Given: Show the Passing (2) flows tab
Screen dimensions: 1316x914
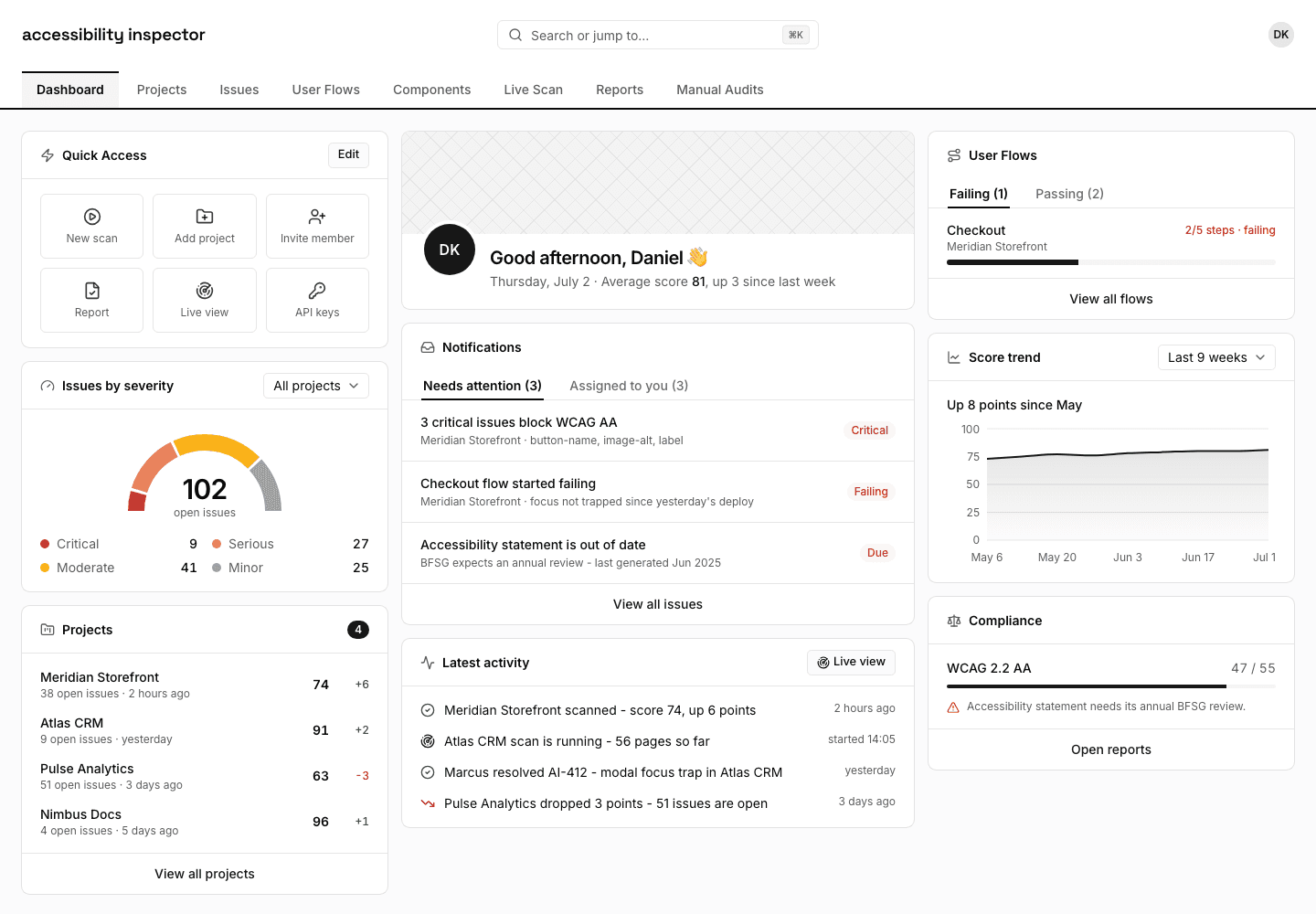Looking at the screenshot, I should coord(1069,194).
